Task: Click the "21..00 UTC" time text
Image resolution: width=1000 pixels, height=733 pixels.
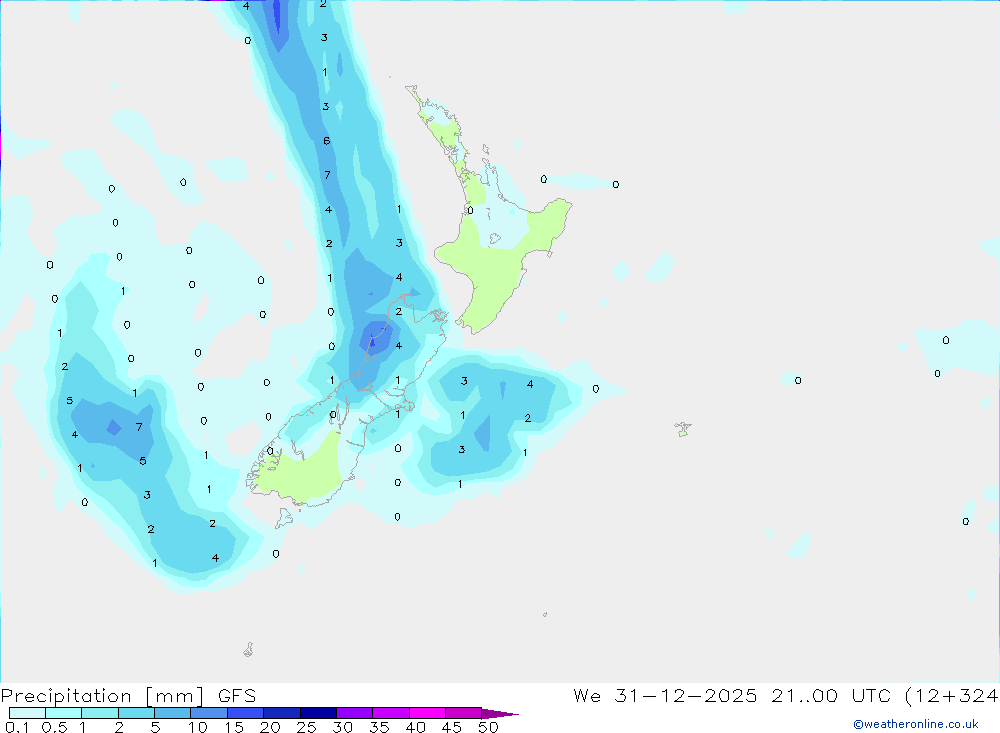Action: 831,695
